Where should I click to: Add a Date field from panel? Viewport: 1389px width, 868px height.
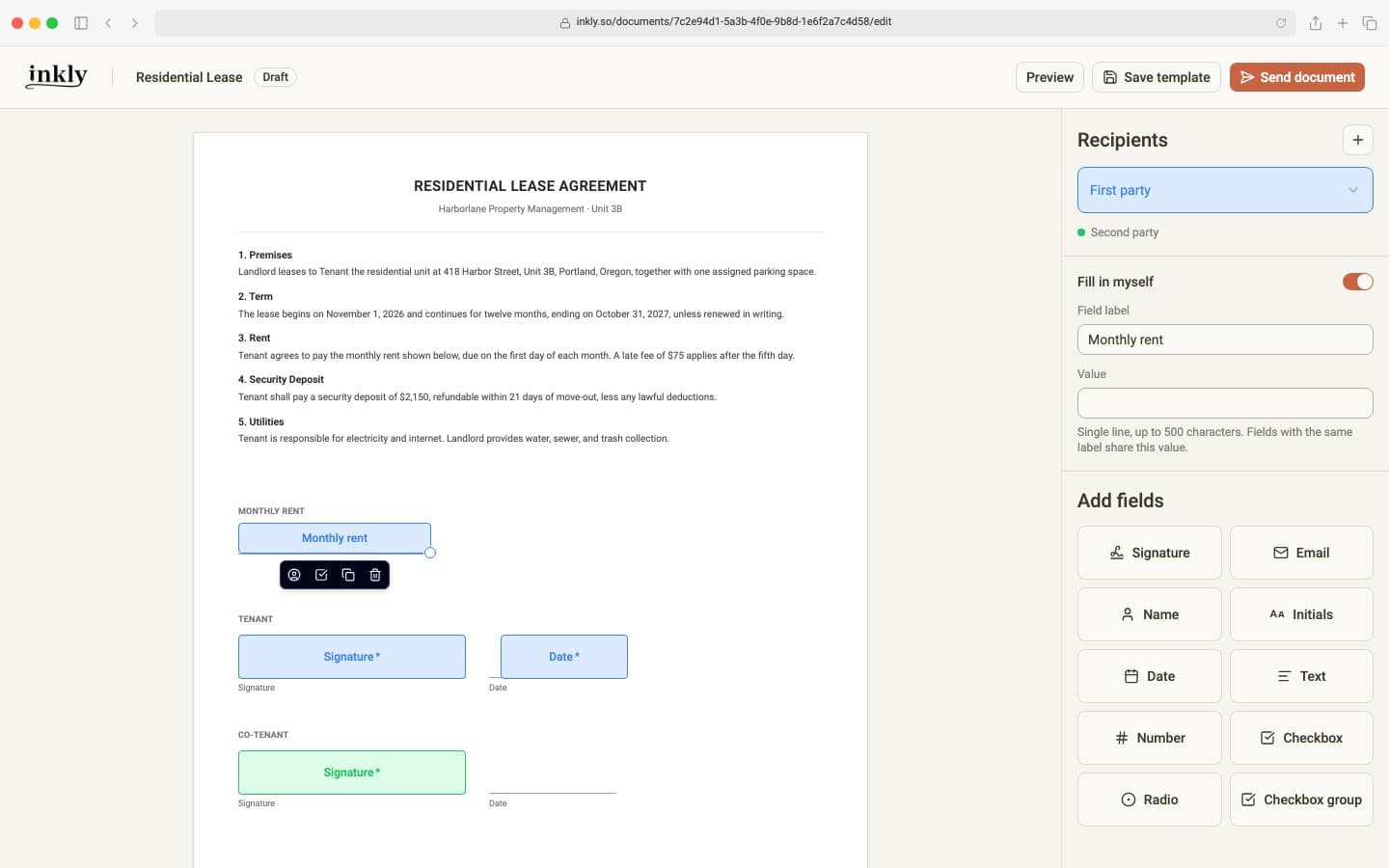coord(1149,676)
